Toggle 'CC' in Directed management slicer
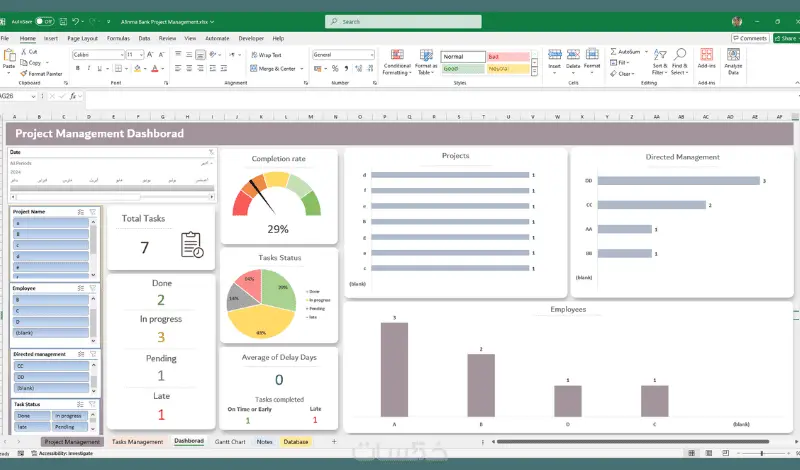Screen dimensions: 800x470 (x=51, y=366)
